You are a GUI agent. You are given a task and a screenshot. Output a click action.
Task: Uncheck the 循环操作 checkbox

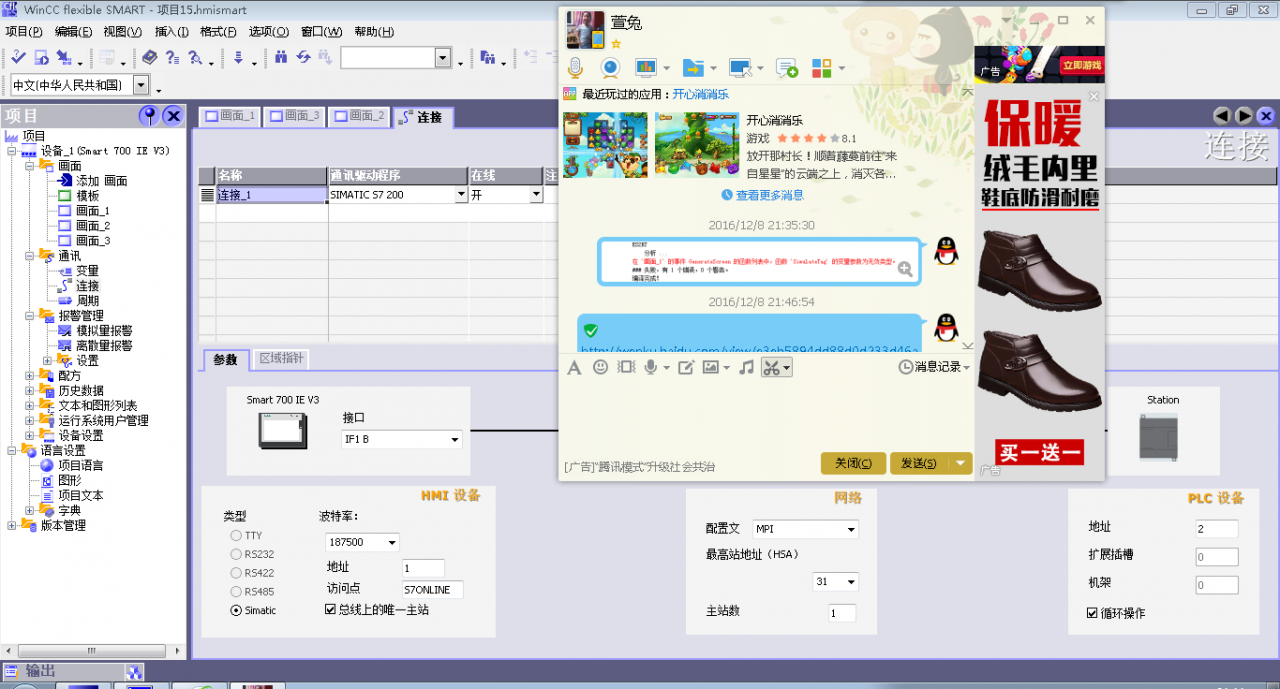click(x=1092, y=612)
